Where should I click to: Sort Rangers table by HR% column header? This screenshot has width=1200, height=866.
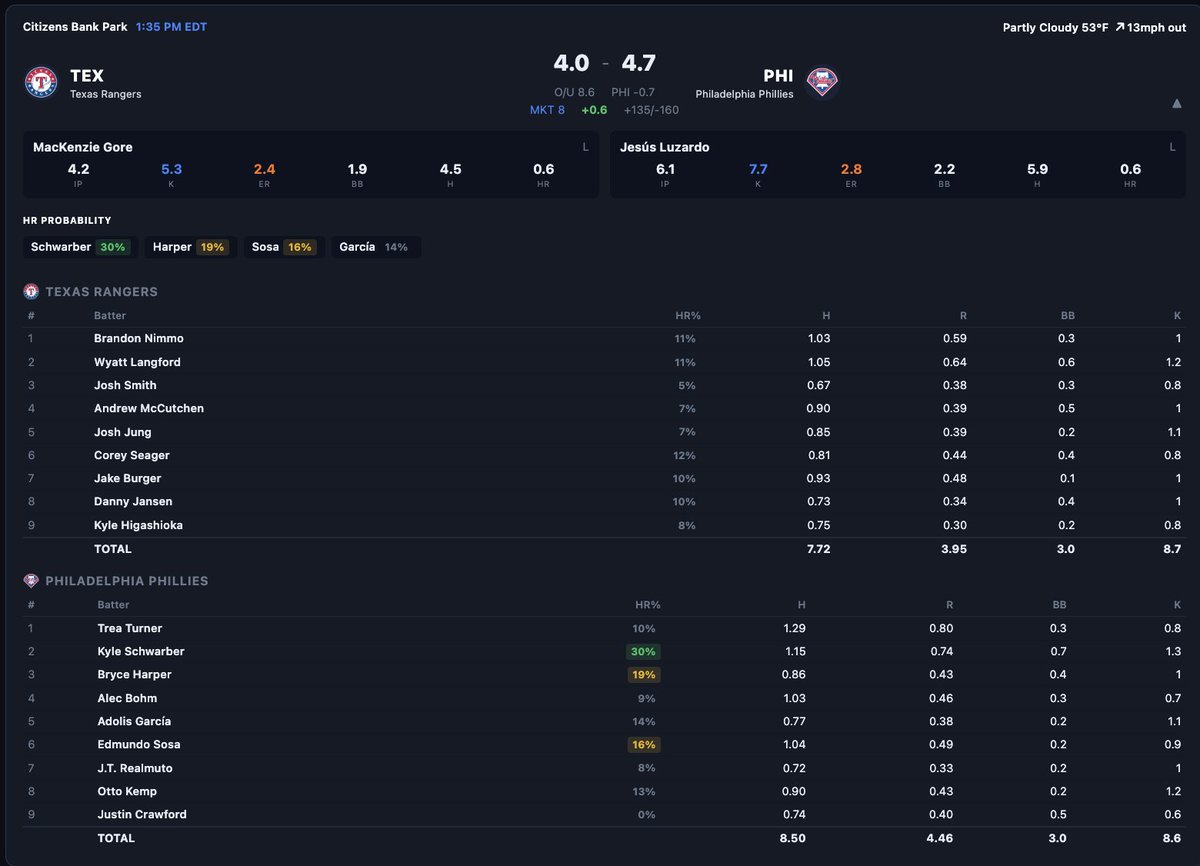pyautogui.click(x=687, y=316)
